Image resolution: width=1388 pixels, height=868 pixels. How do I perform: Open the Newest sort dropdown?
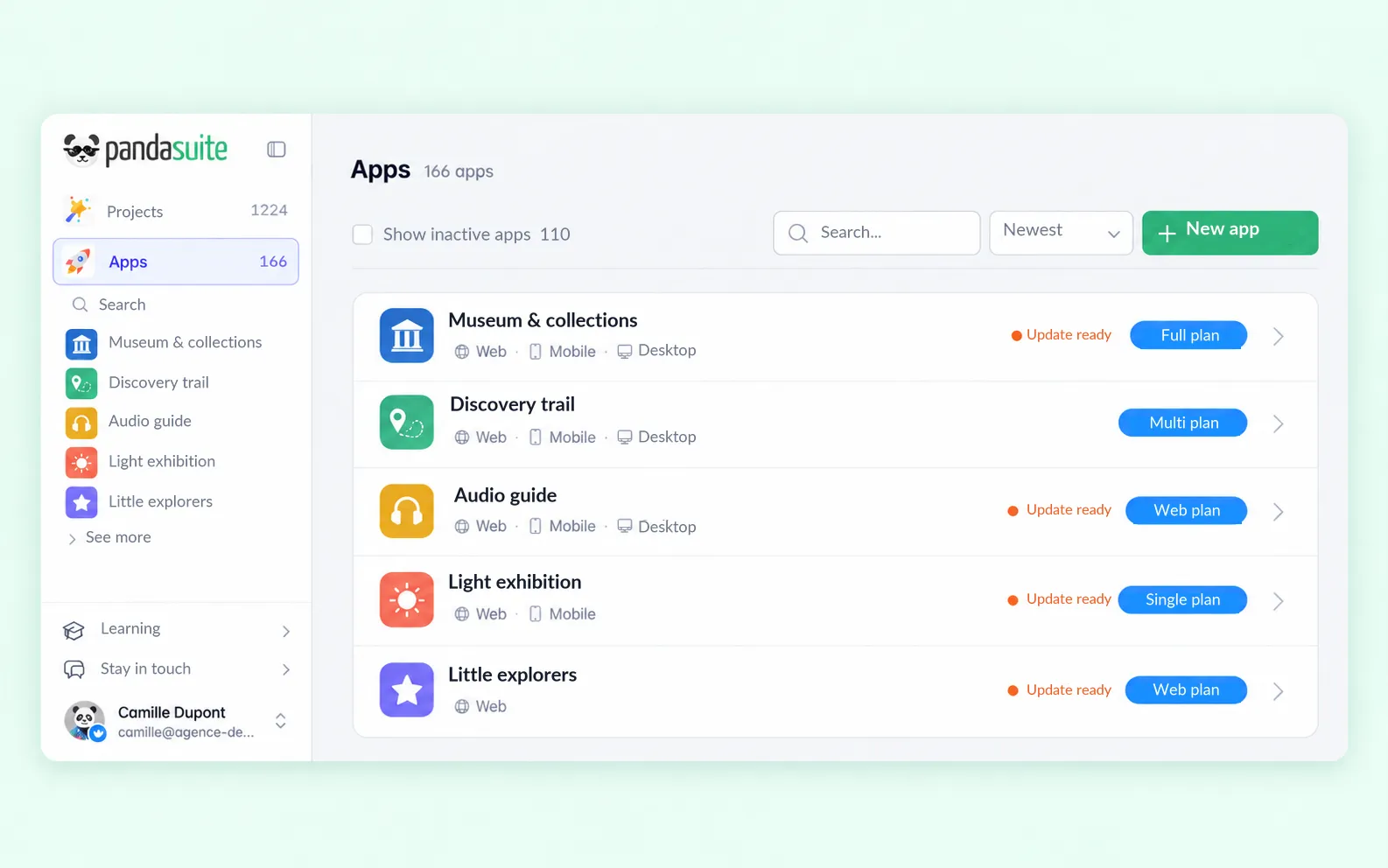click(1061, 233)
